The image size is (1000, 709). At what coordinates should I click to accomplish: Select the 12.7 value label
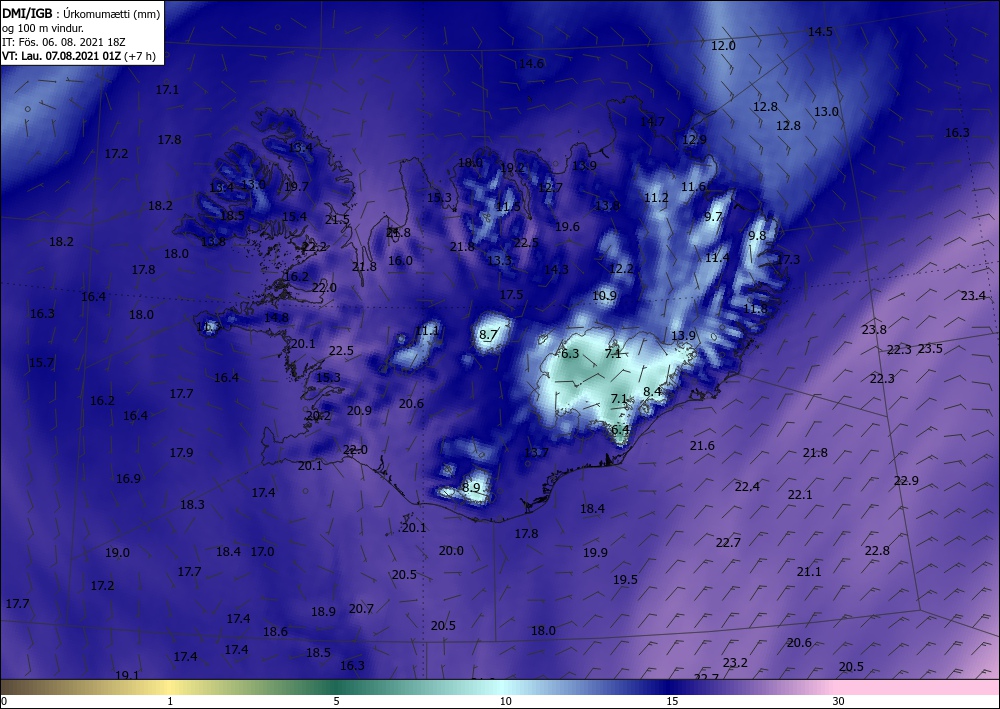(x=550, y=187)
